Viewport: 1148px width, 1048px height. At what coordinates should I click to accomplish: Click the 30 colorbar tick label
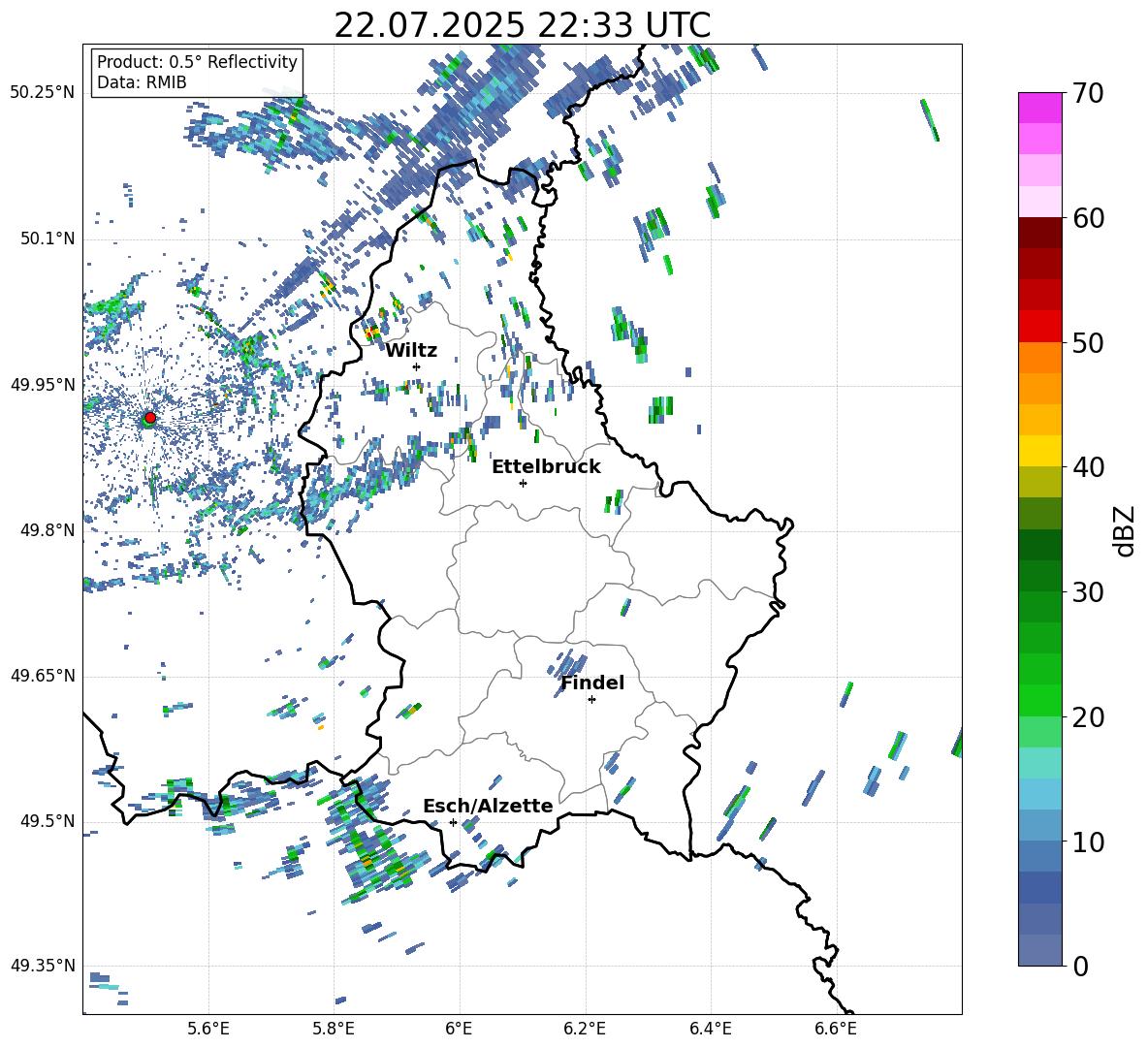(x=1088, y=592)
